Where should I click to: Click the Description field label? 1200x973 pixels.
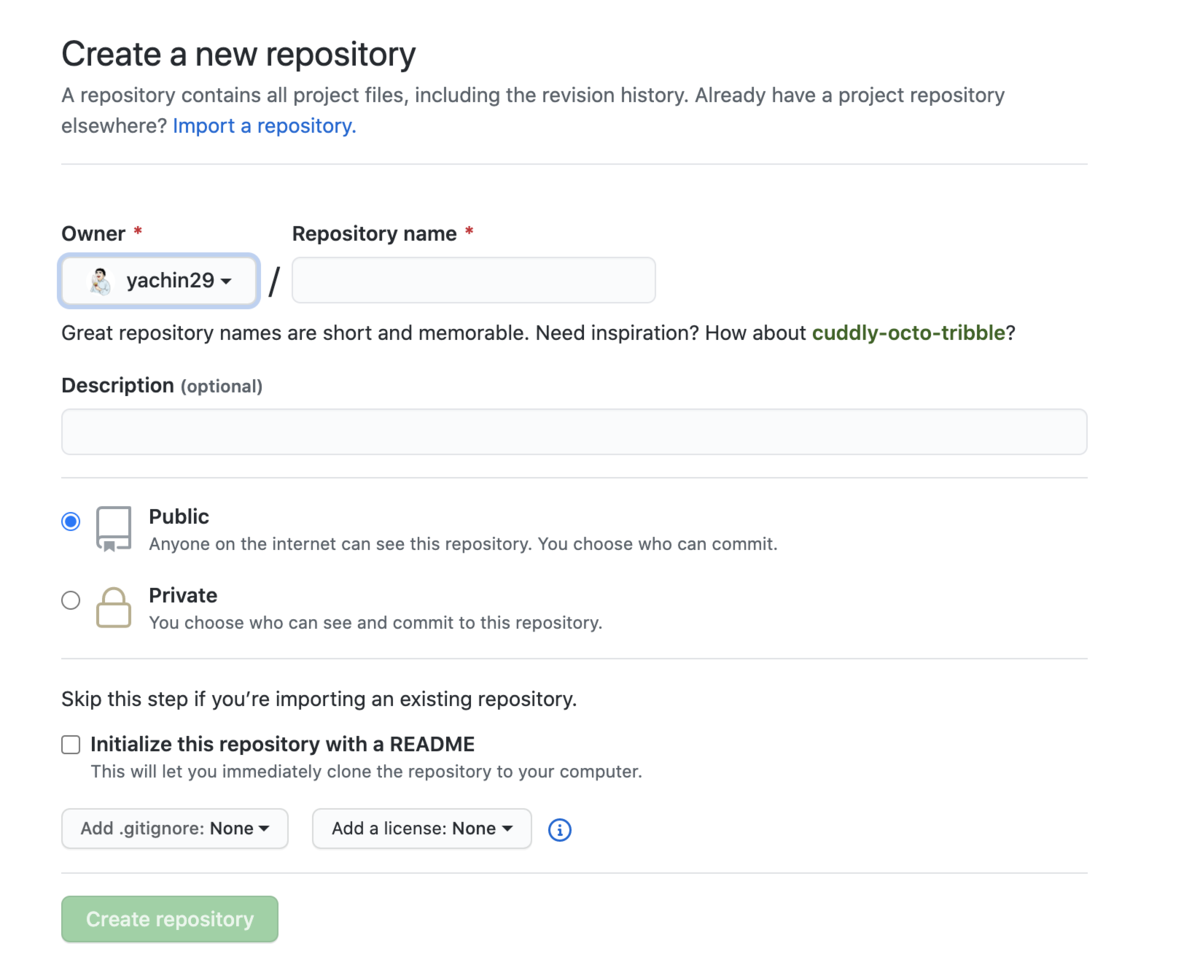tap(118, 386)
